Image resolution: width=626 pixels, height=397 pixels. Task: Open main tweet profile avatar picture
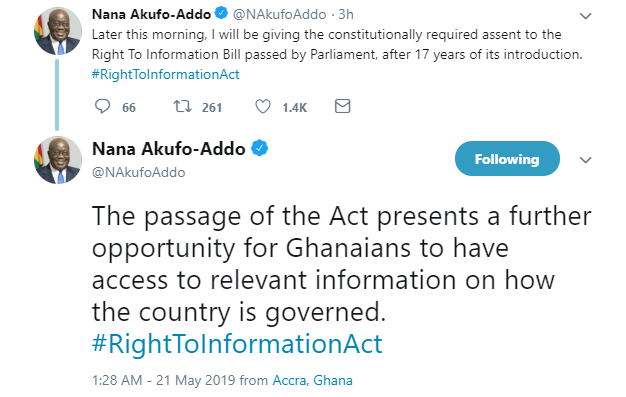(x=58, y=160)
